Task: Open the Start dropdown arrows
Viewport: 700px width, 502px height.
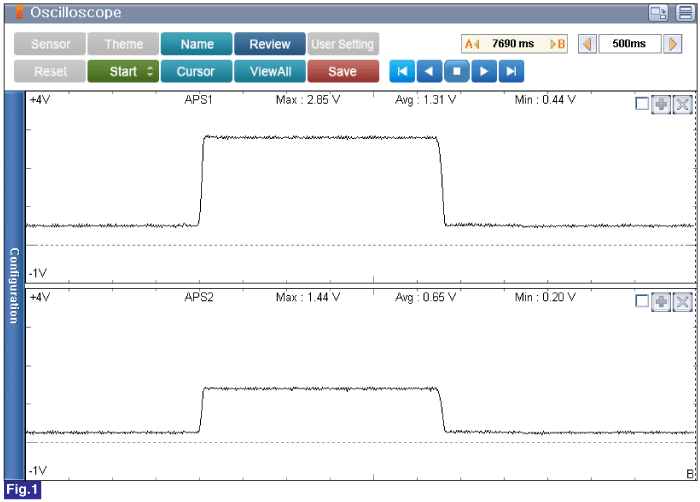Action: [x=150, y=71]
